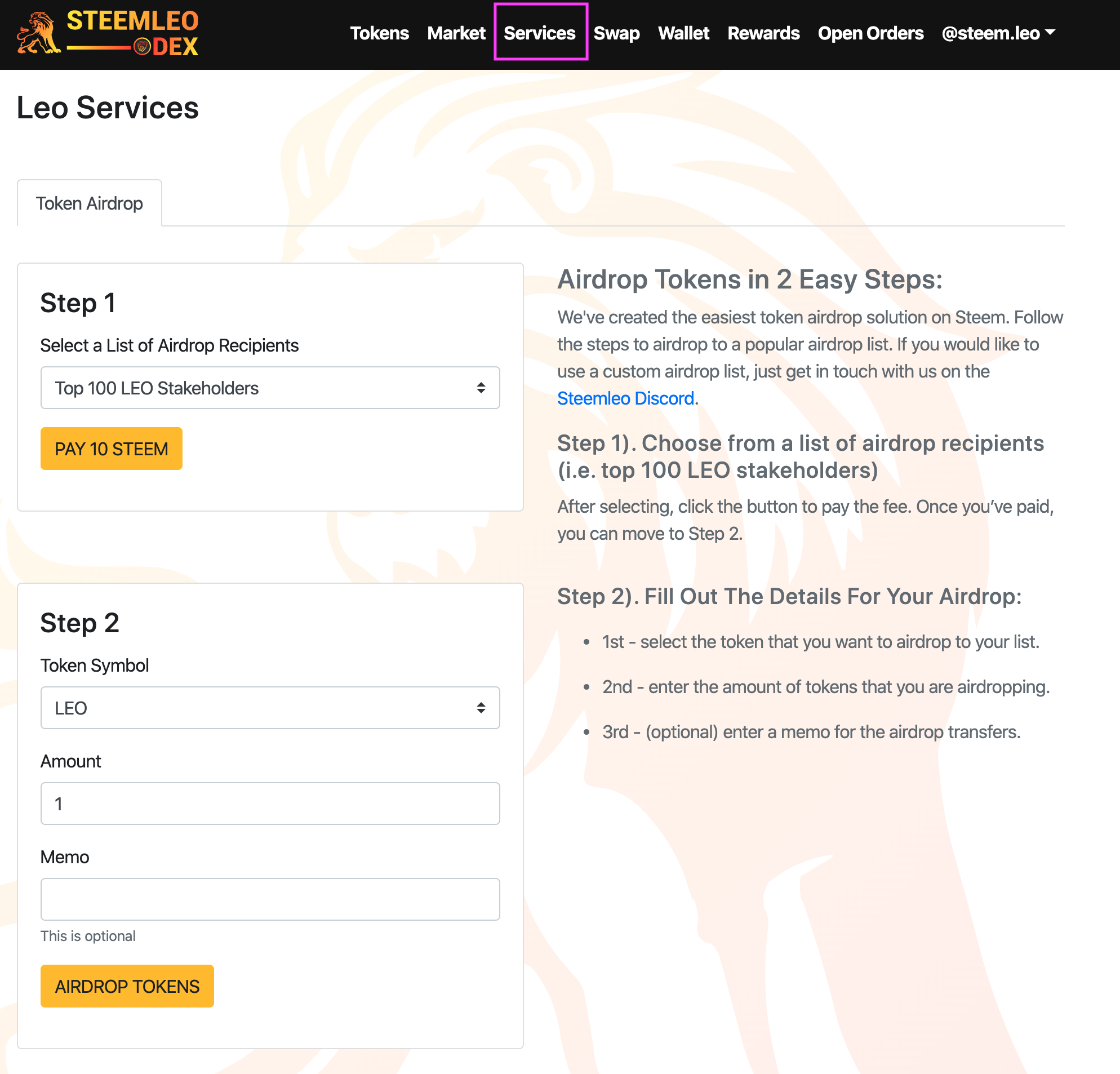Click the AIRDROP TOKENS button

[x=127, y=986]
